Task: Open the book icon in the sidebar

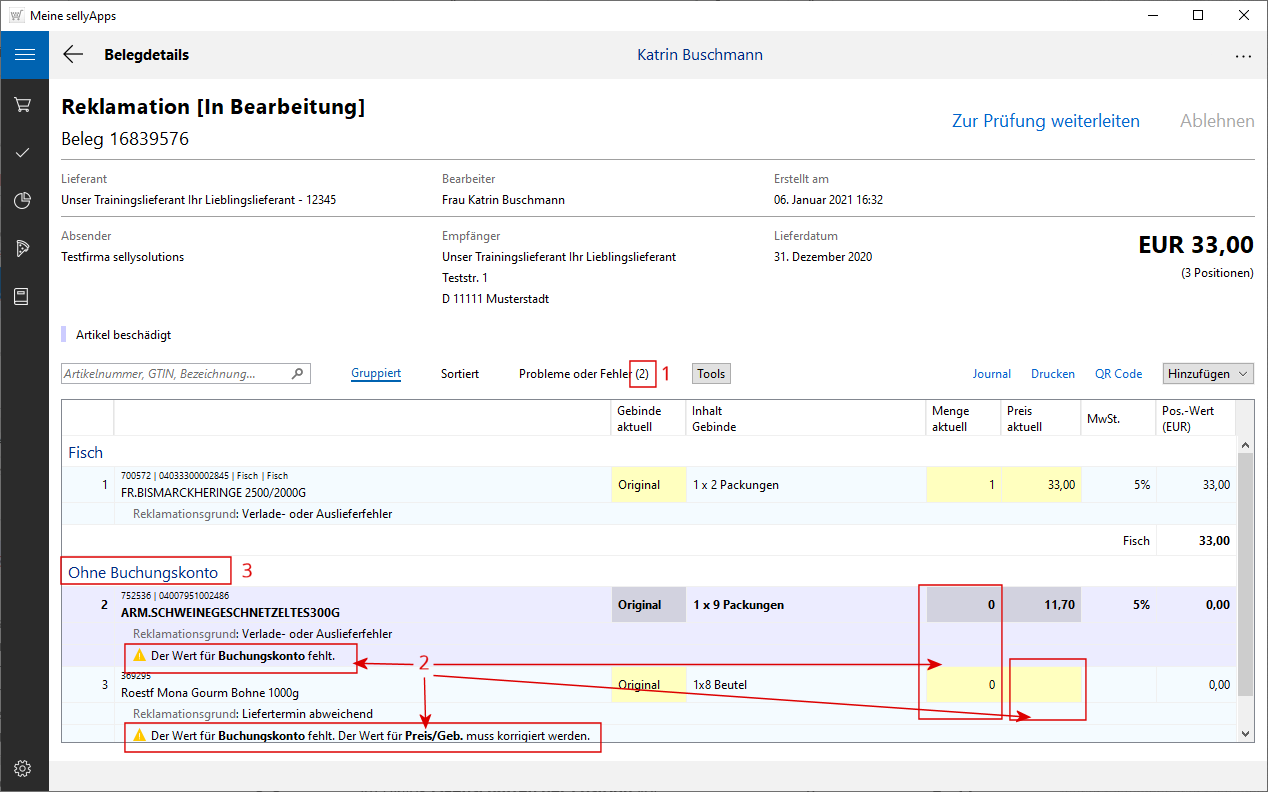Action: pos(24,296)
